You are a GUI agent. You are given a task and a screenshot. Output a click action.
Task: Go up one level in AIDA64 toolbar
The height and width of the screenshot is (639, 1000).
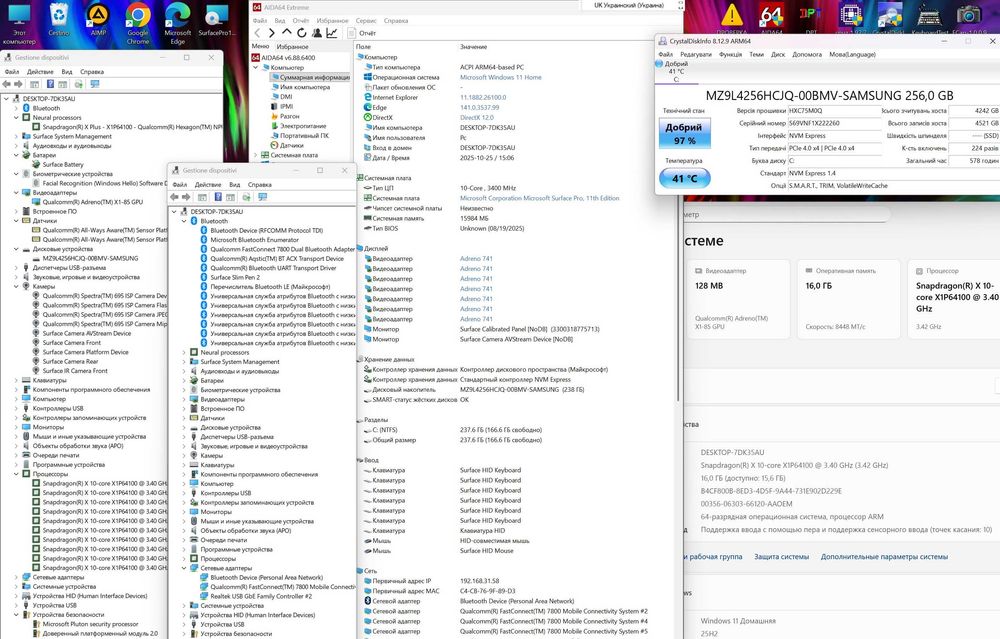286,33
